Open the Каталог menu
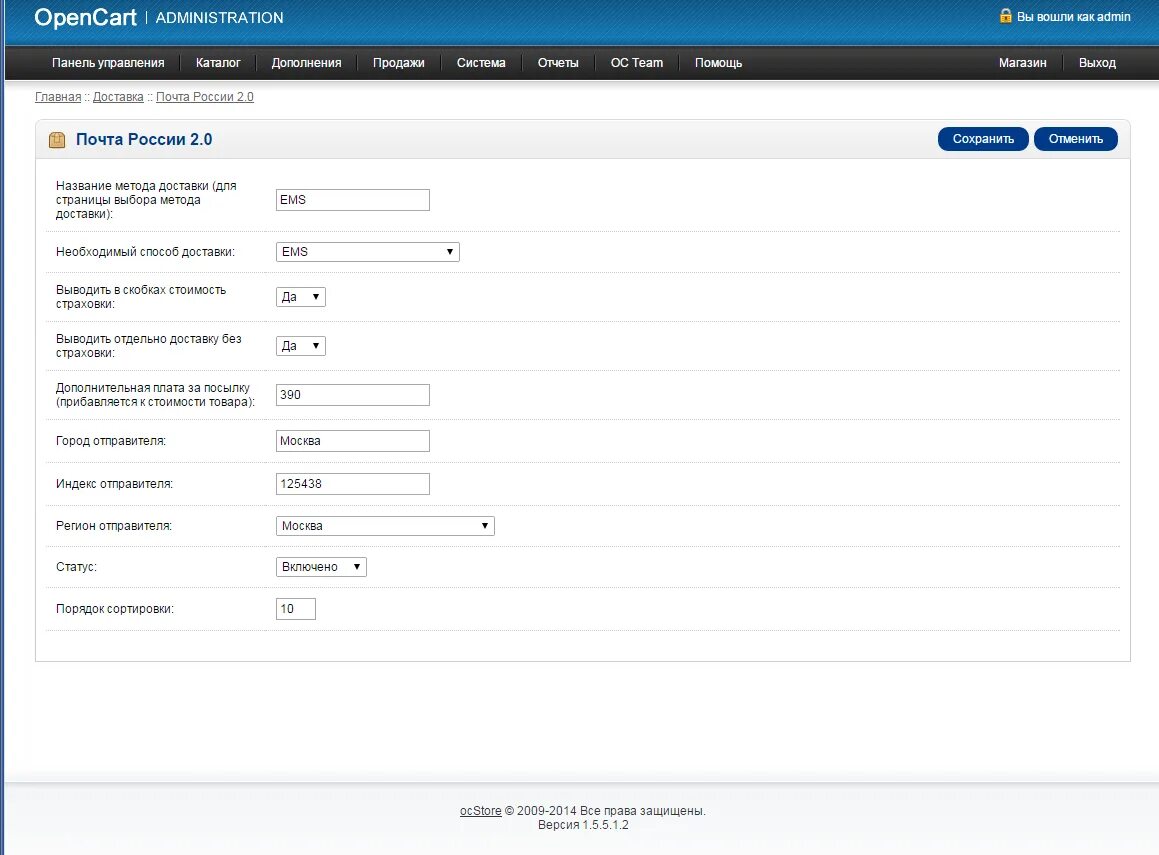 [218, 63]
